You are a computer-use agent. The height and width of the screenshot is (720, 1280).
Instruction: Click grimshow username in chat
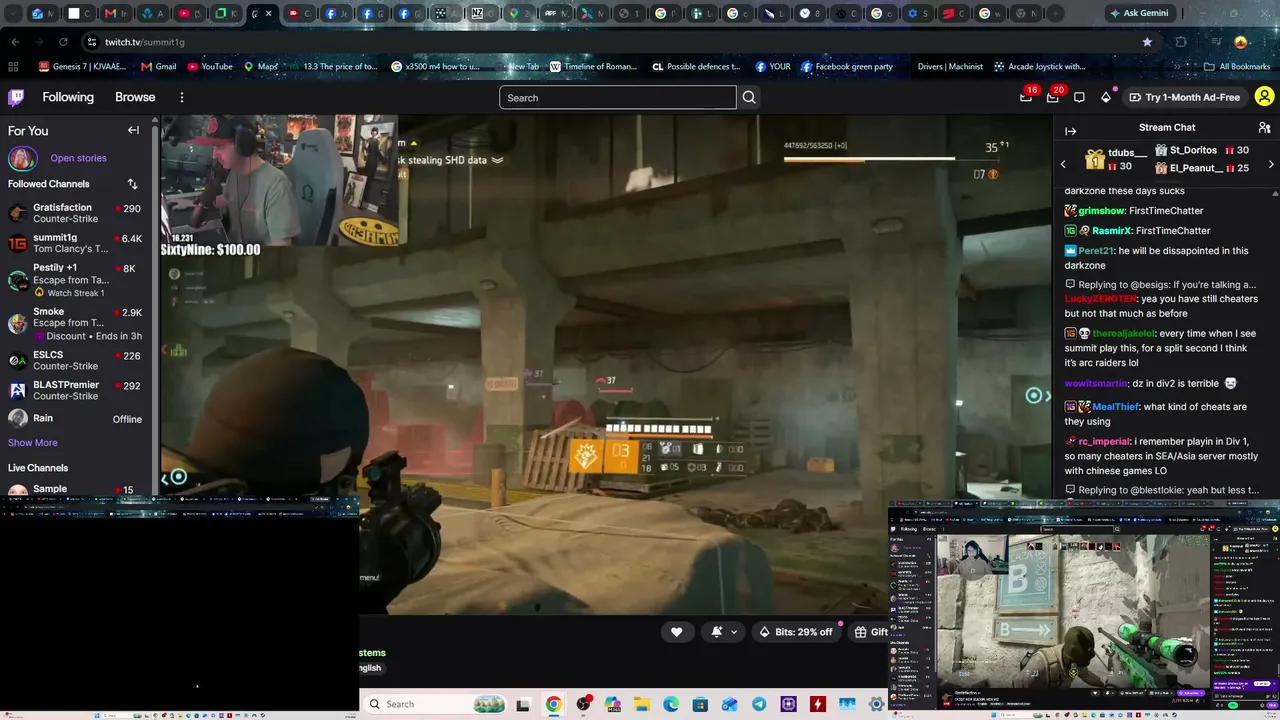pos(1101,211)
